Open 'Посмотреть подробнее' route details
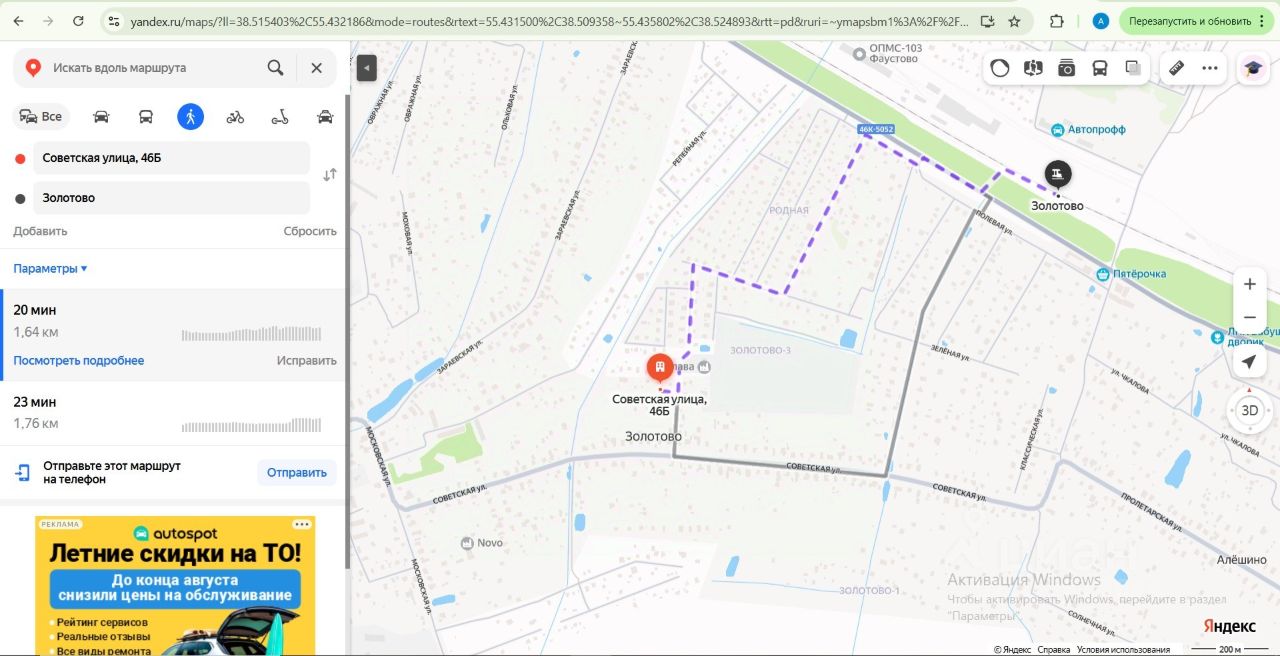1280x656 pixels. pos(79,360)
